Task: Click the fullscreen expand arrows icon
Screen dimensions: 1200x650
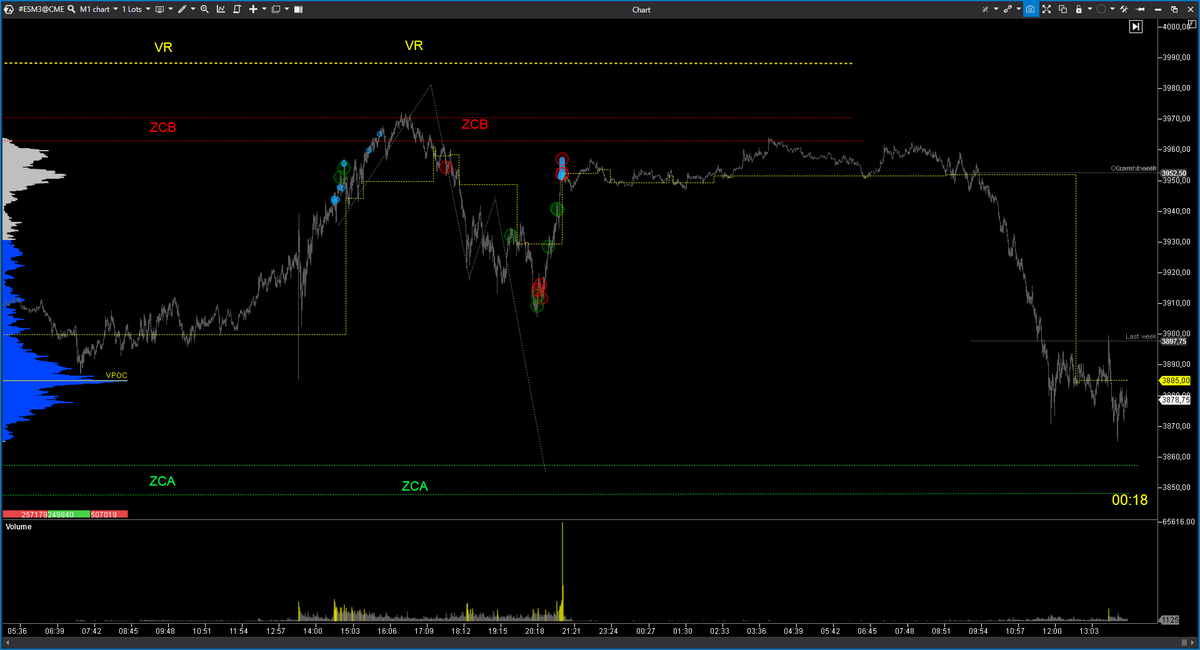Action: tap(1046, 9)
